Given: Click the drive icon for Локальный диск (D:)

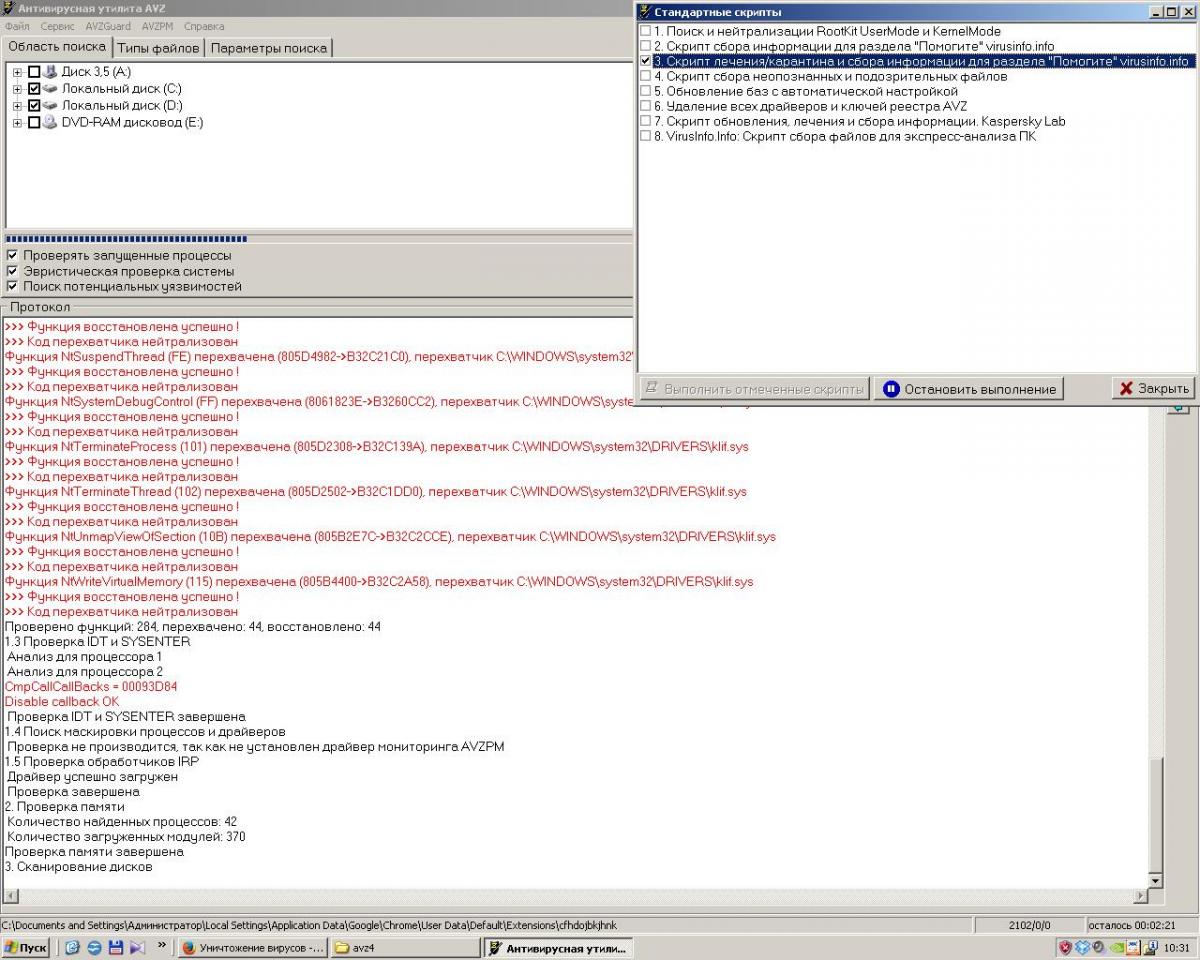Looking at the screenshot, I should [50, 105].
